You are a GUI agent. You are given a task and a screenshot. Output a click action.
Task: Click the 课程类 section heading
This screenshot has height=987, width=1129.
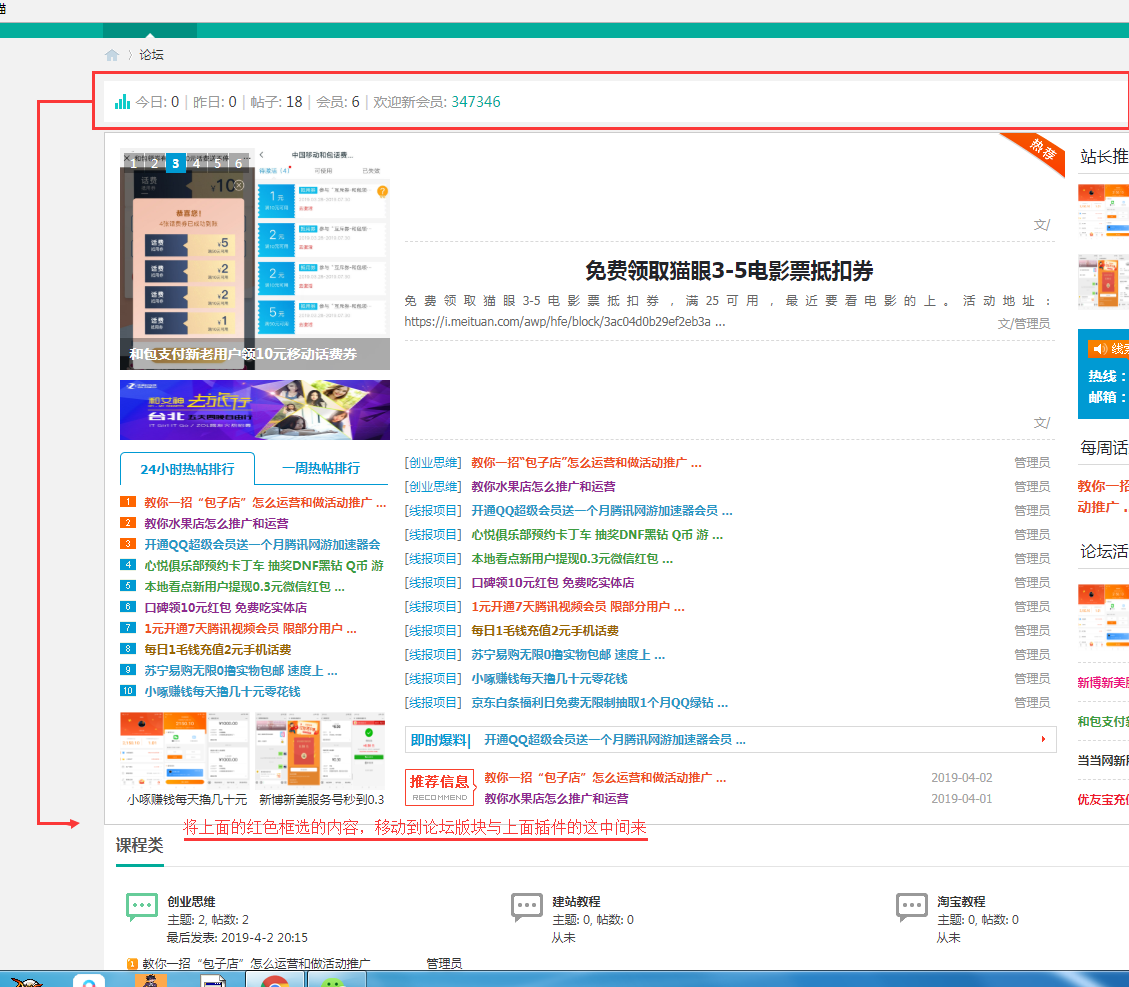140,845
